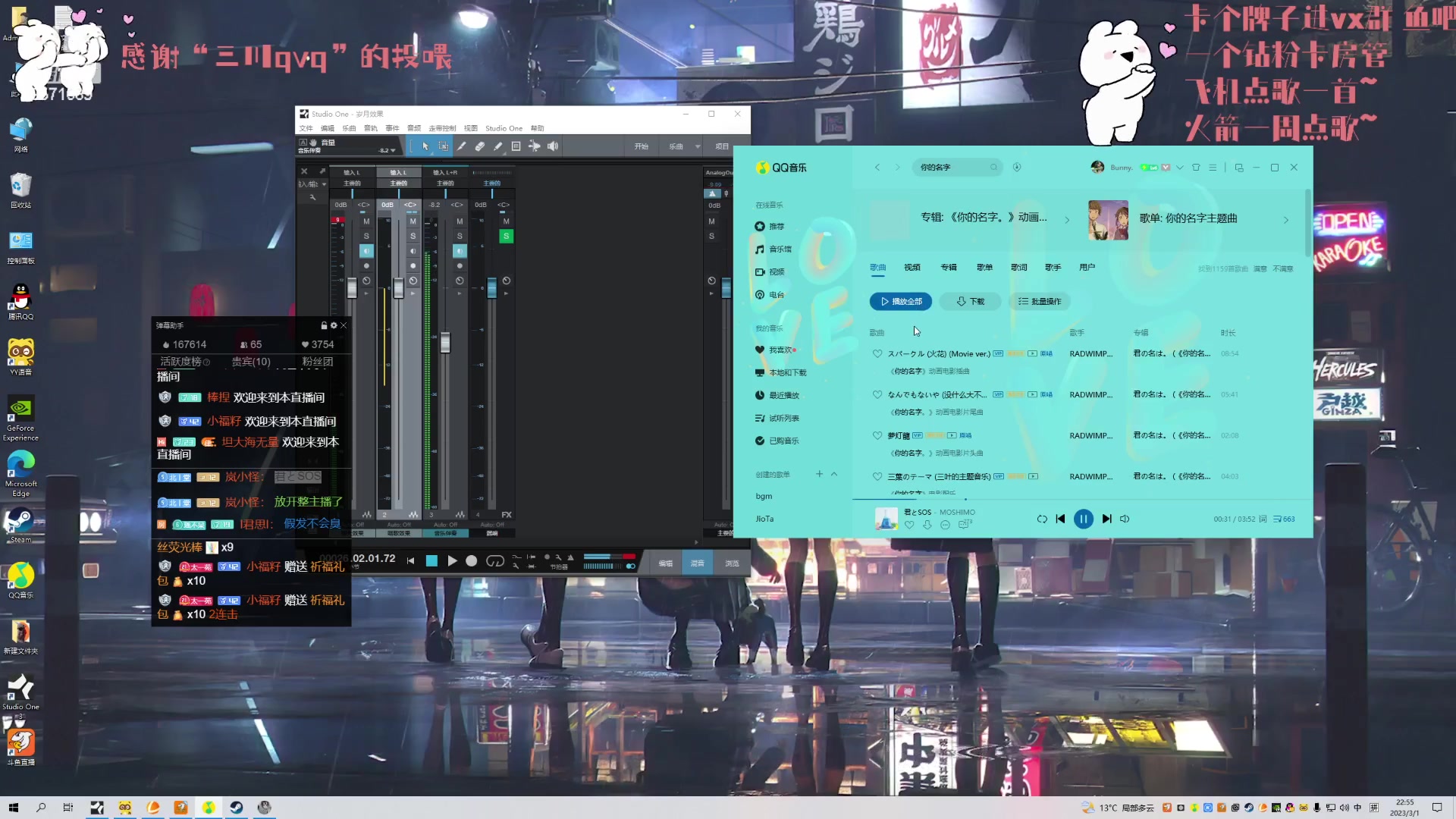Screen dimensions: 1456x819
Task: Open QQ Music play queue 663
Action: click(x=1284, y=519)
